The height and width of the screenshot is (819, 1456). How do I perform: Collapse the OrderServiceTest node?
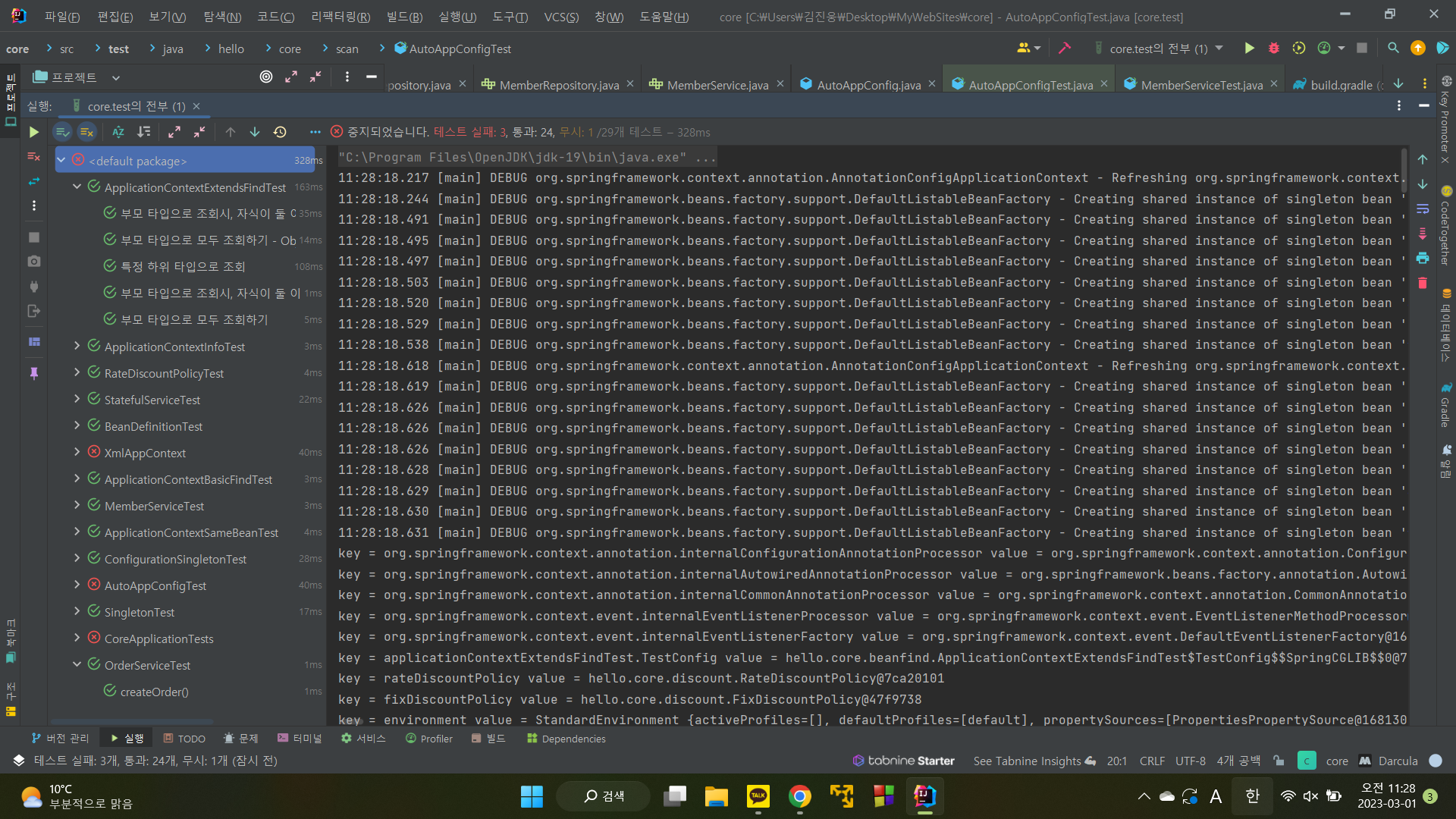coord(77,664)
